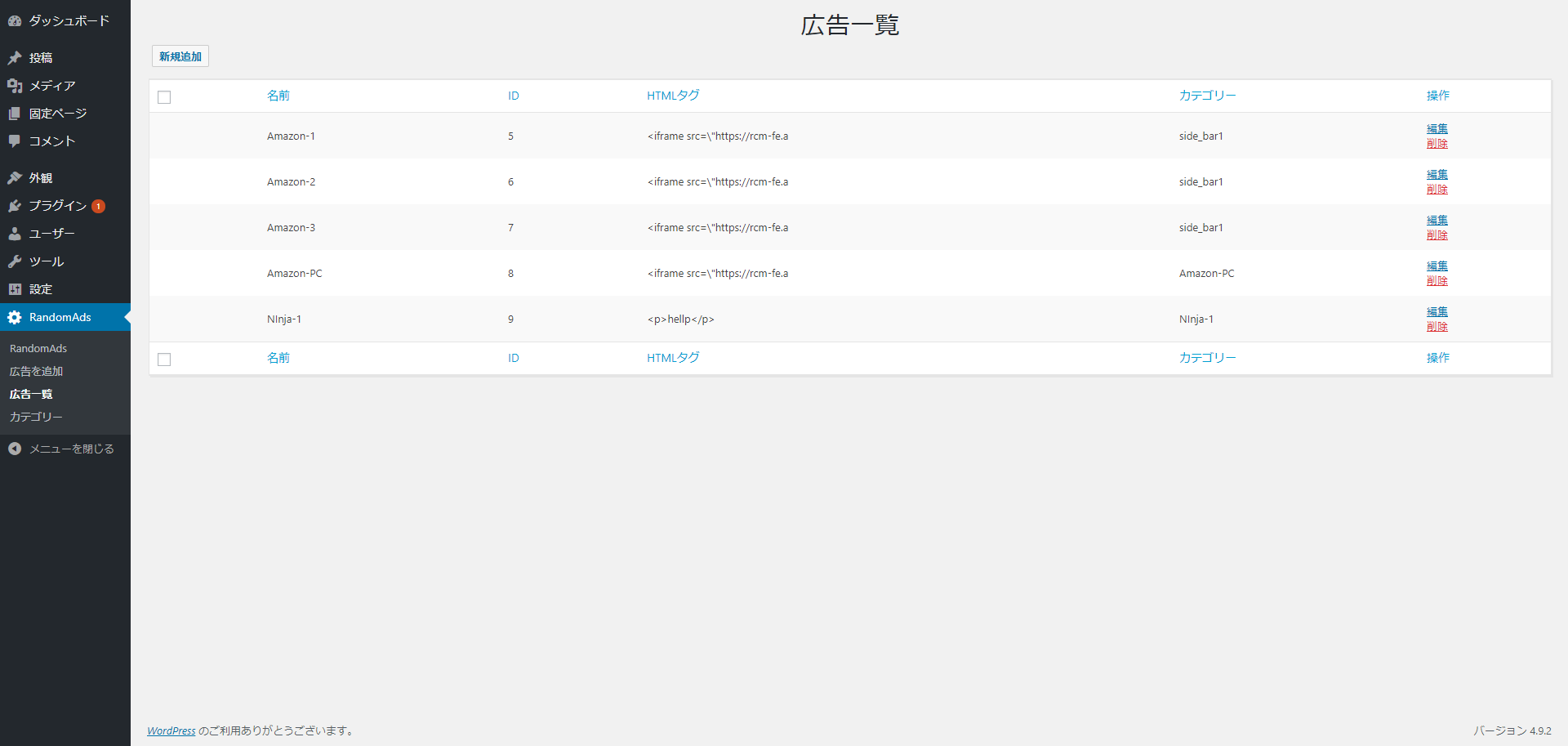
Task: Click the plugin update badge showing 1
Action: coord(99,206)
